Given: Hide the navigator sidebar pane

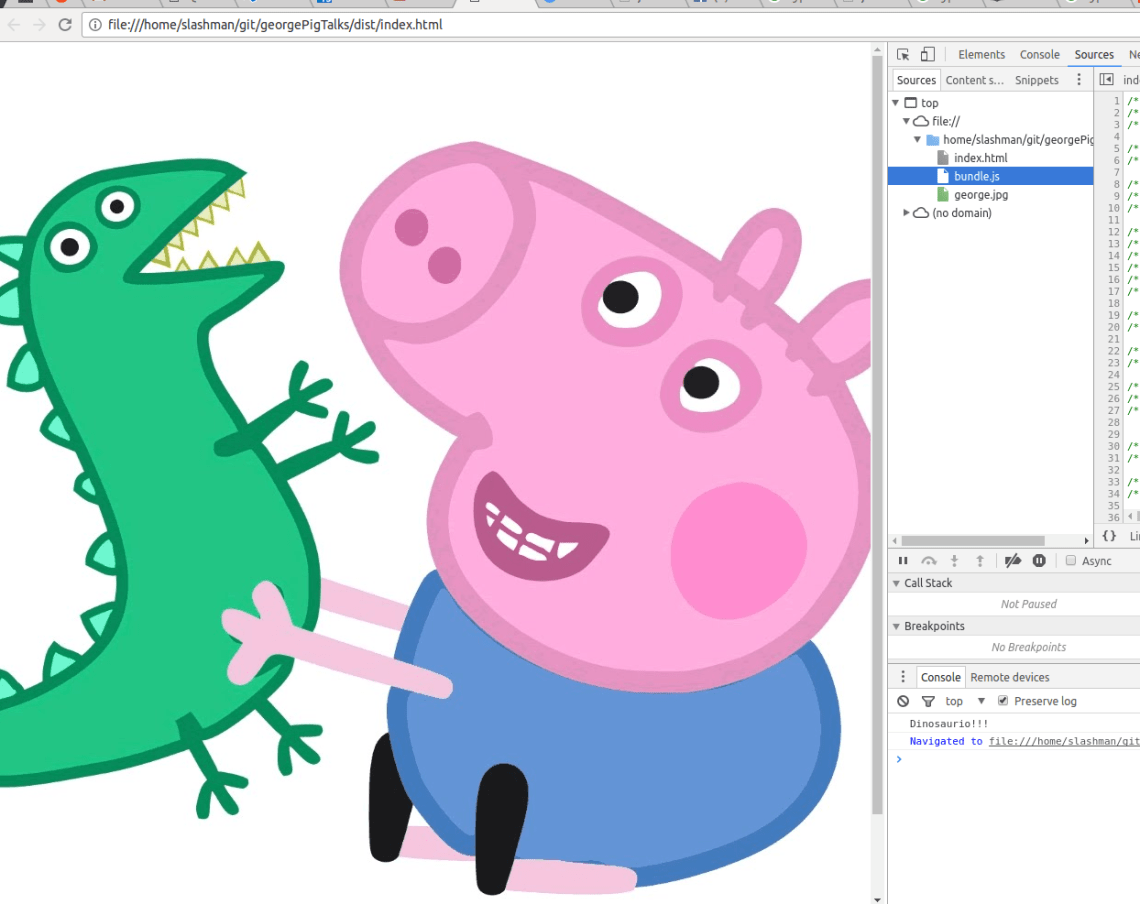Looking at the screenshot, I should point(1106,80).
